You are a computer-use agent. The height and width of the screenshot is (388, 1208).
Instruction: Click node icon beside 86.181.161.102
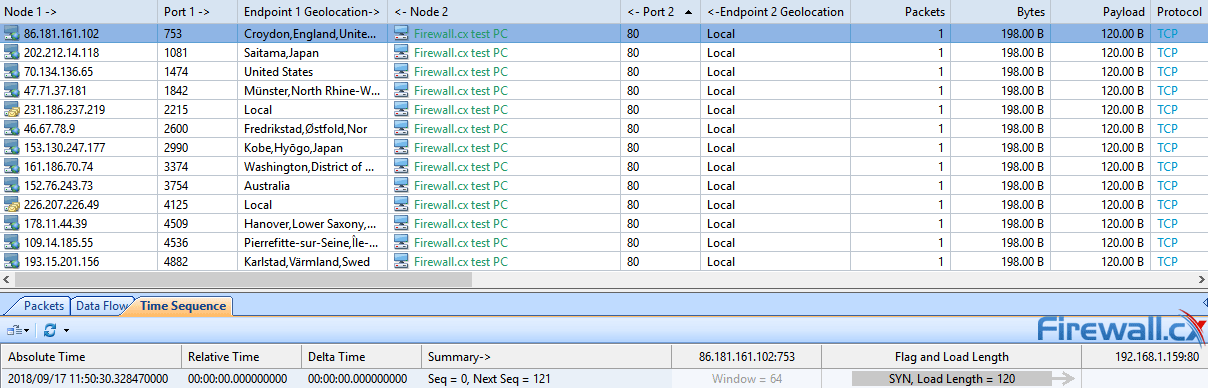pos(12,34)
